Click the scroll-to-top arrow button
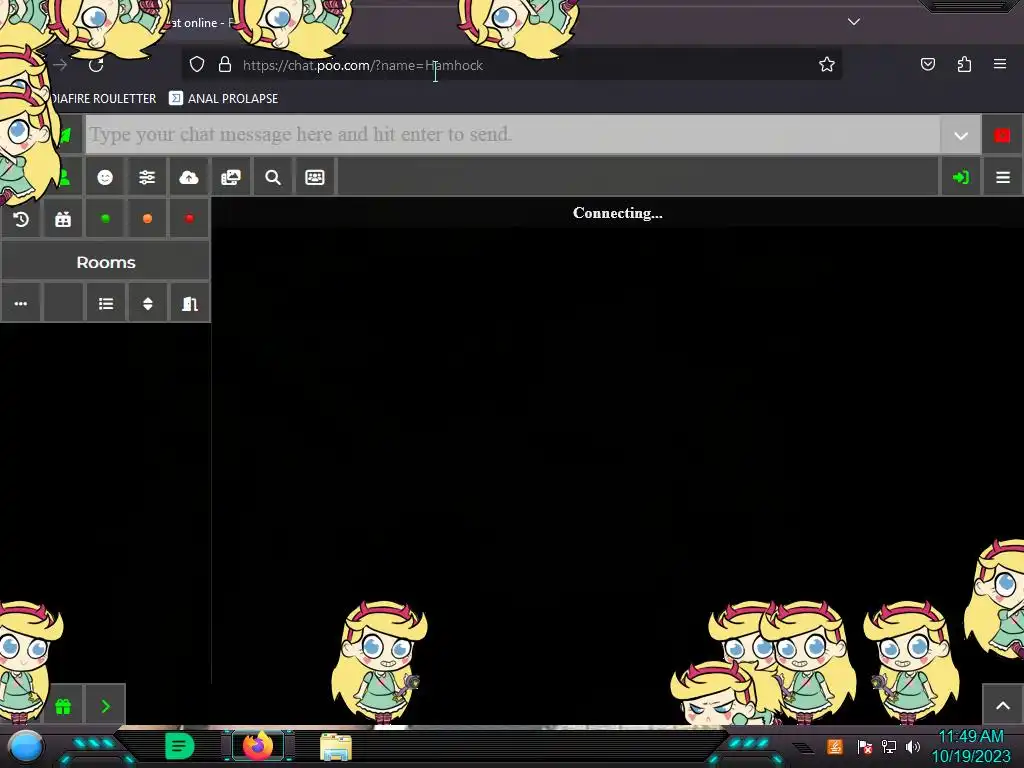 click(1003, 705)
